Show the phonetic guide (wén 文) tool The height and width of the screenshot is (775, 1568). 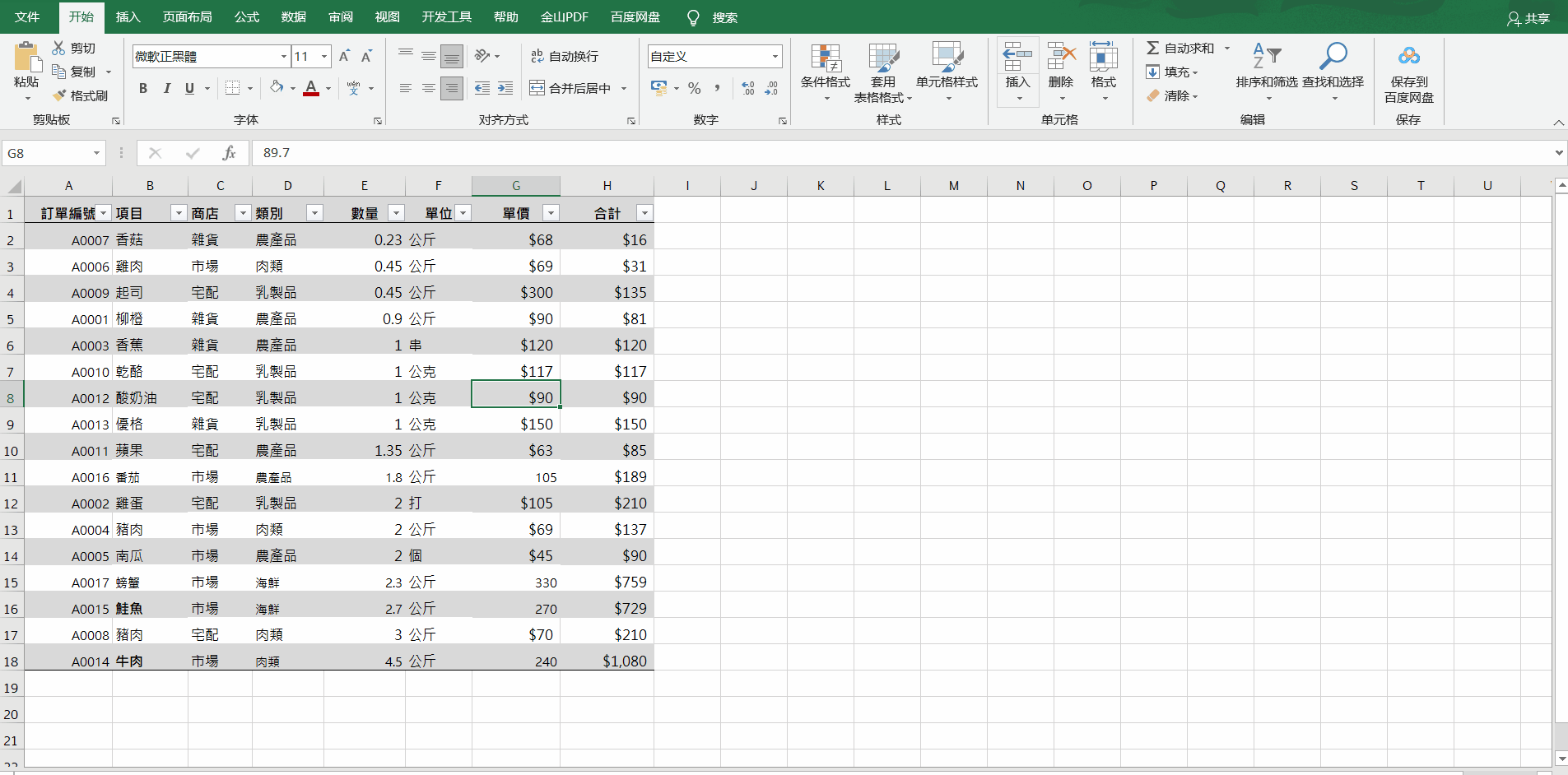354,88
